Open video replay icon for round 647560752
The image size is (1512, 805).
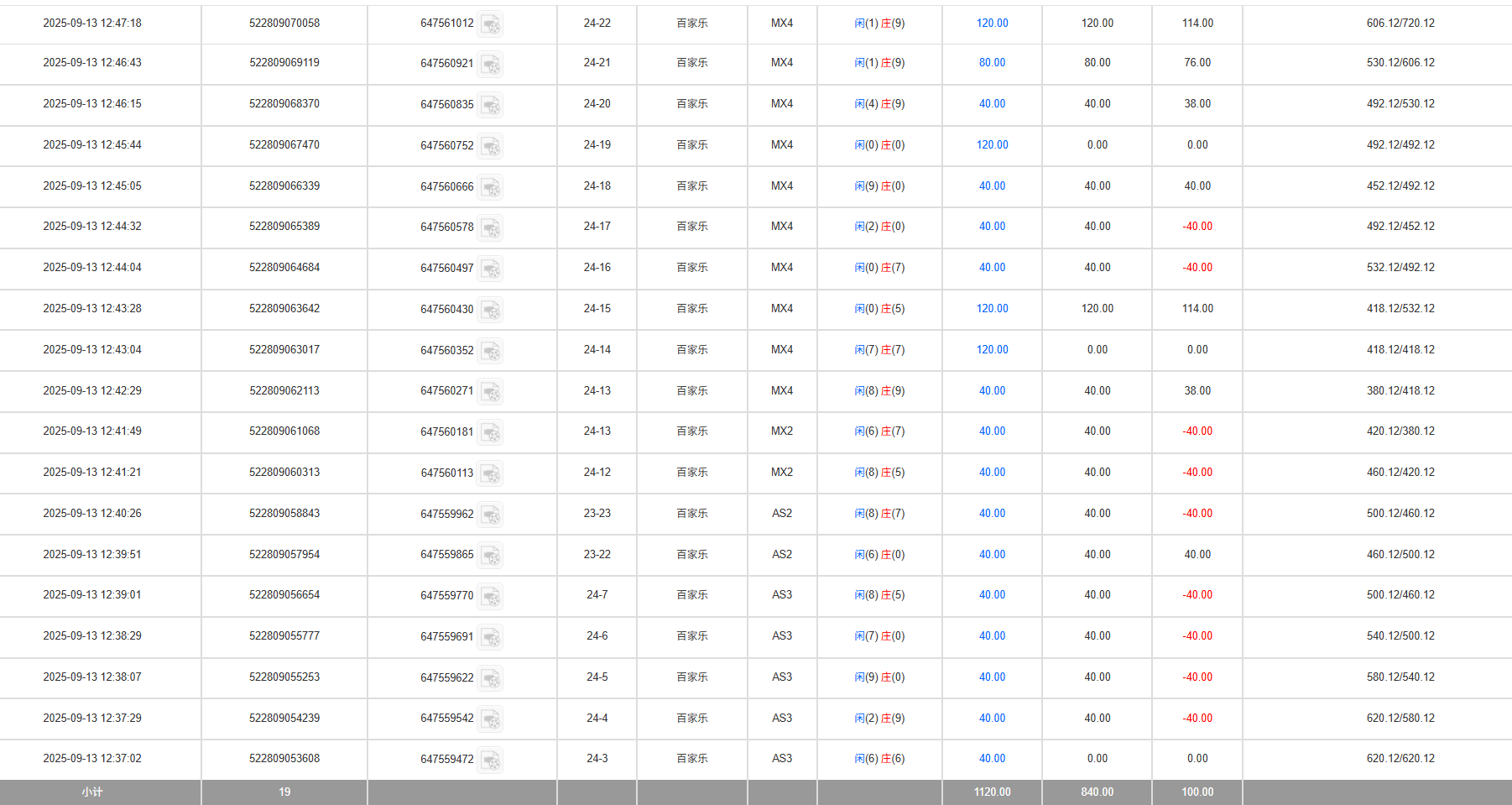click(491, 146)
